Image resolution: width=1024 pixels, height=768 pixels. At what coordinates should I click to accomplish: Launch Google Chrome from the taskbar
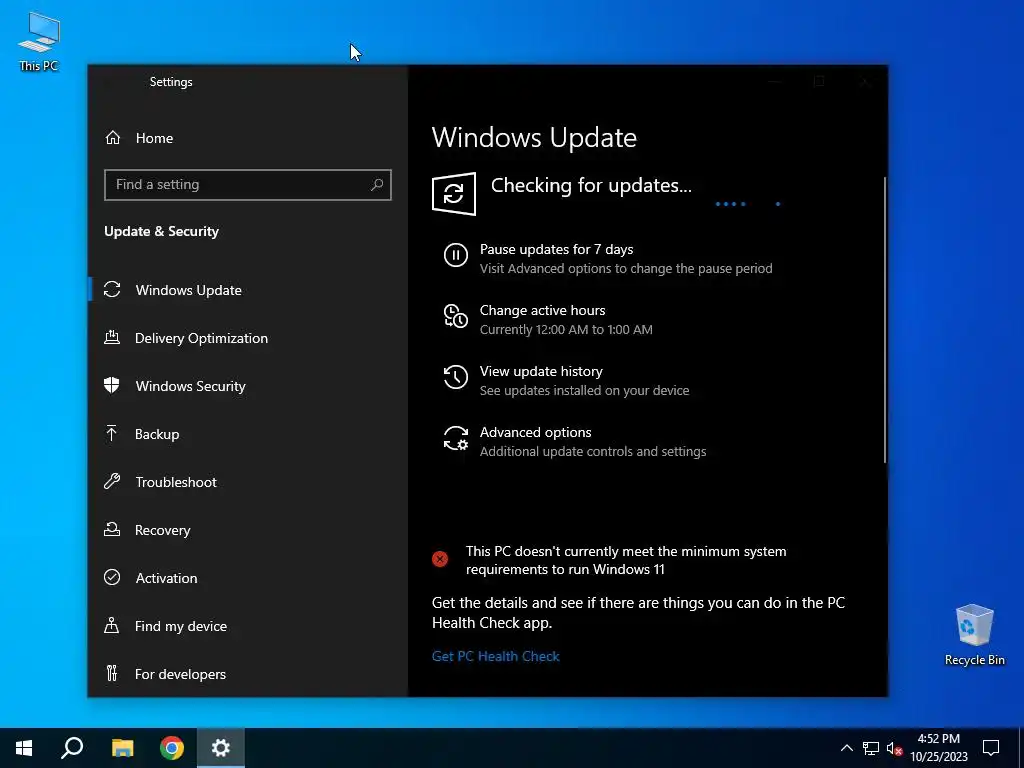pos(172,748)
